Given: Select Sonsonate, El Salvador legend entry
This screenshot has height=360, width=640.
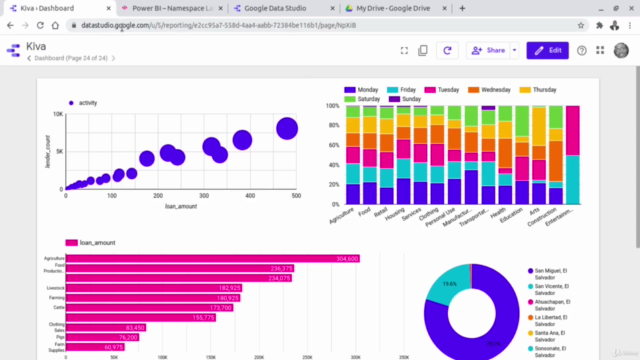Looking at the screenshot, I should point(547,351).
